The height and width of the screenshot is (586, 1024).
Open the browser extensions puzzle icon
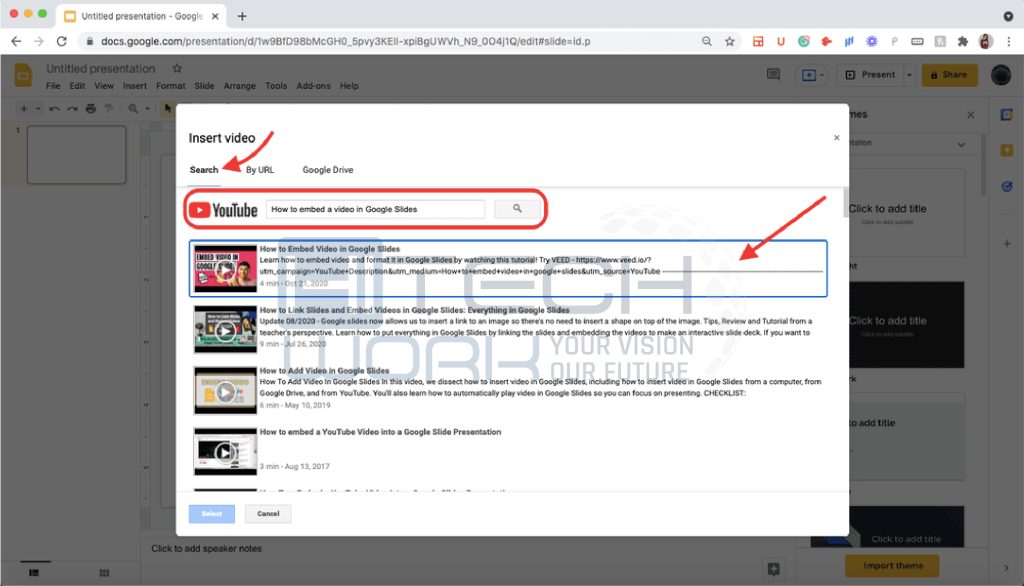click(x=963, y=41)
